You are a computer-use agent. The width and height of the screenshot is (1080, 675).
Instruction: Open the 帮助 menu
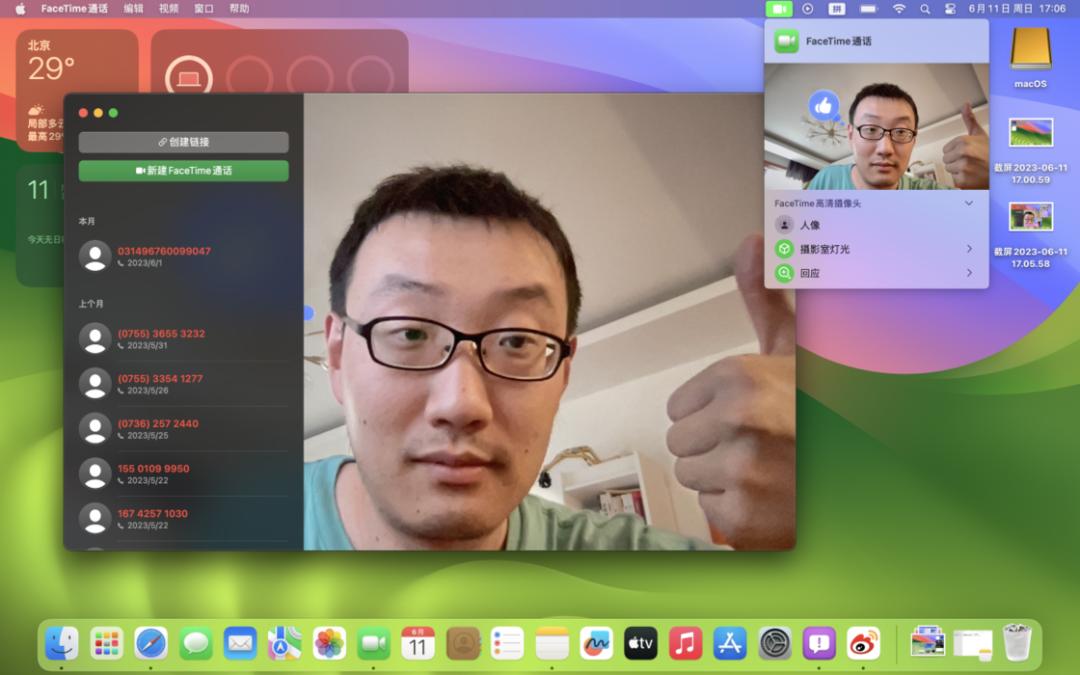(239, 9)
